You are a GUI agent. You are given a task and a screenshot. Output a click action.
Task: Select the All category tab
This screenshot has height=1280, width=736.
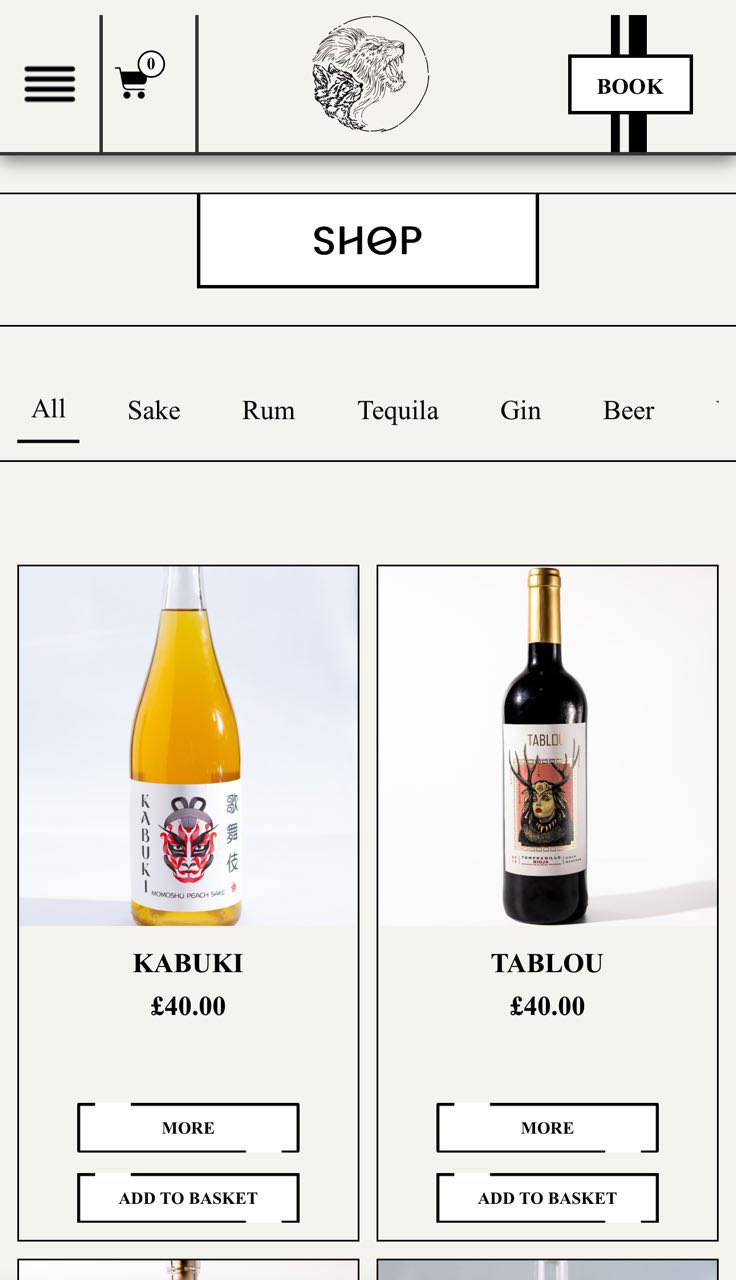(48, 409)
